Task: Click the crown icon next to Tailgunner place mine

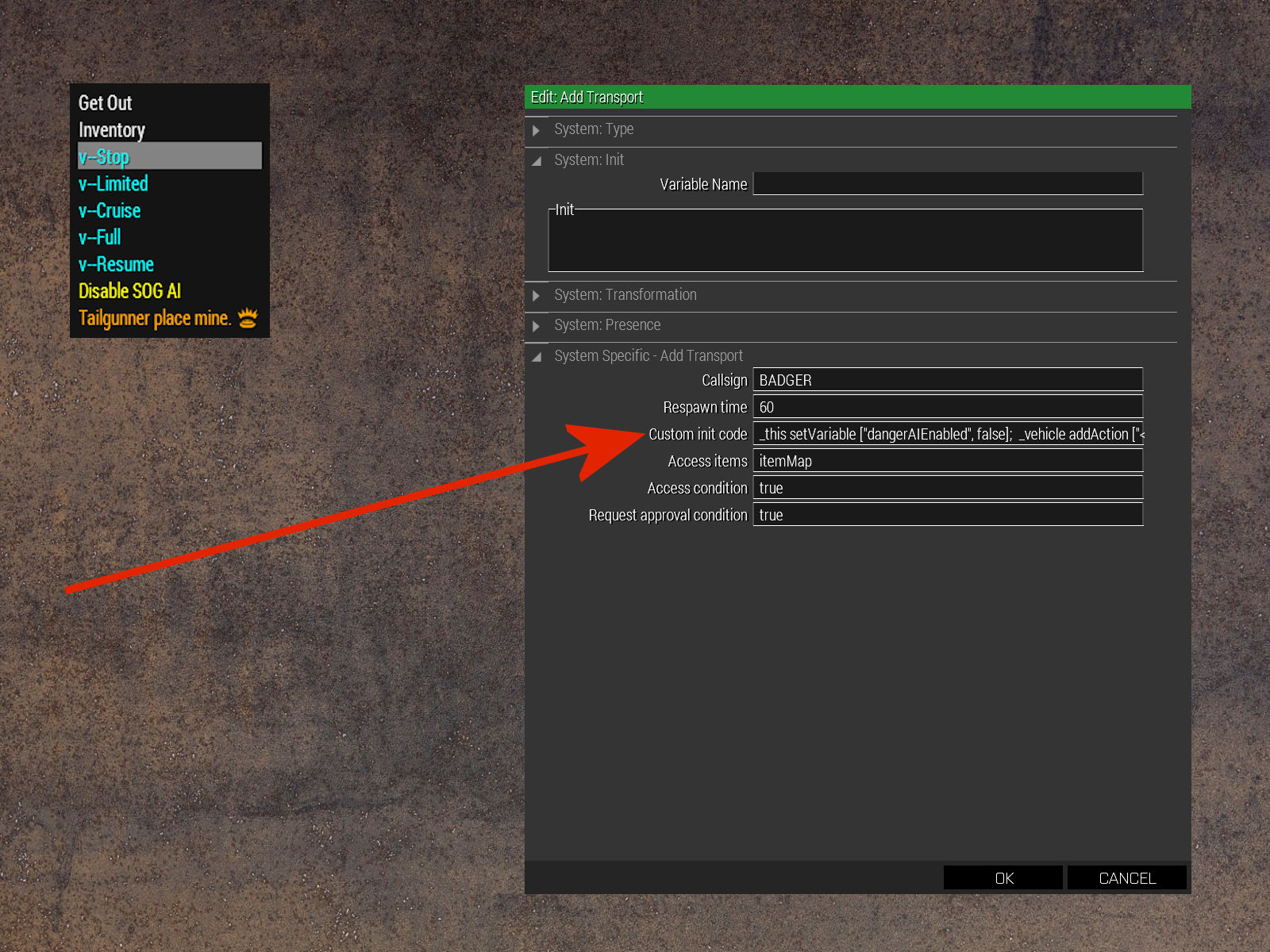Action: pos(247,317)
